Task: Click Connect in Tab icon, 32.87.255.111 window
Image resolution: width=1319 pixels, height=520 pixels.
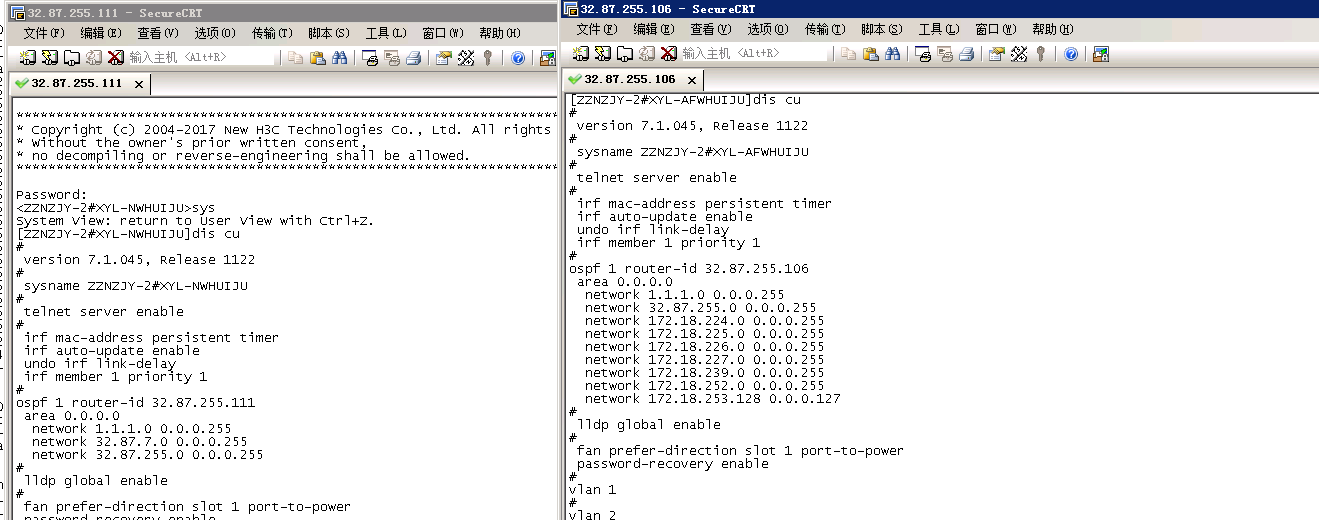Action: click(x=72, y=58)
